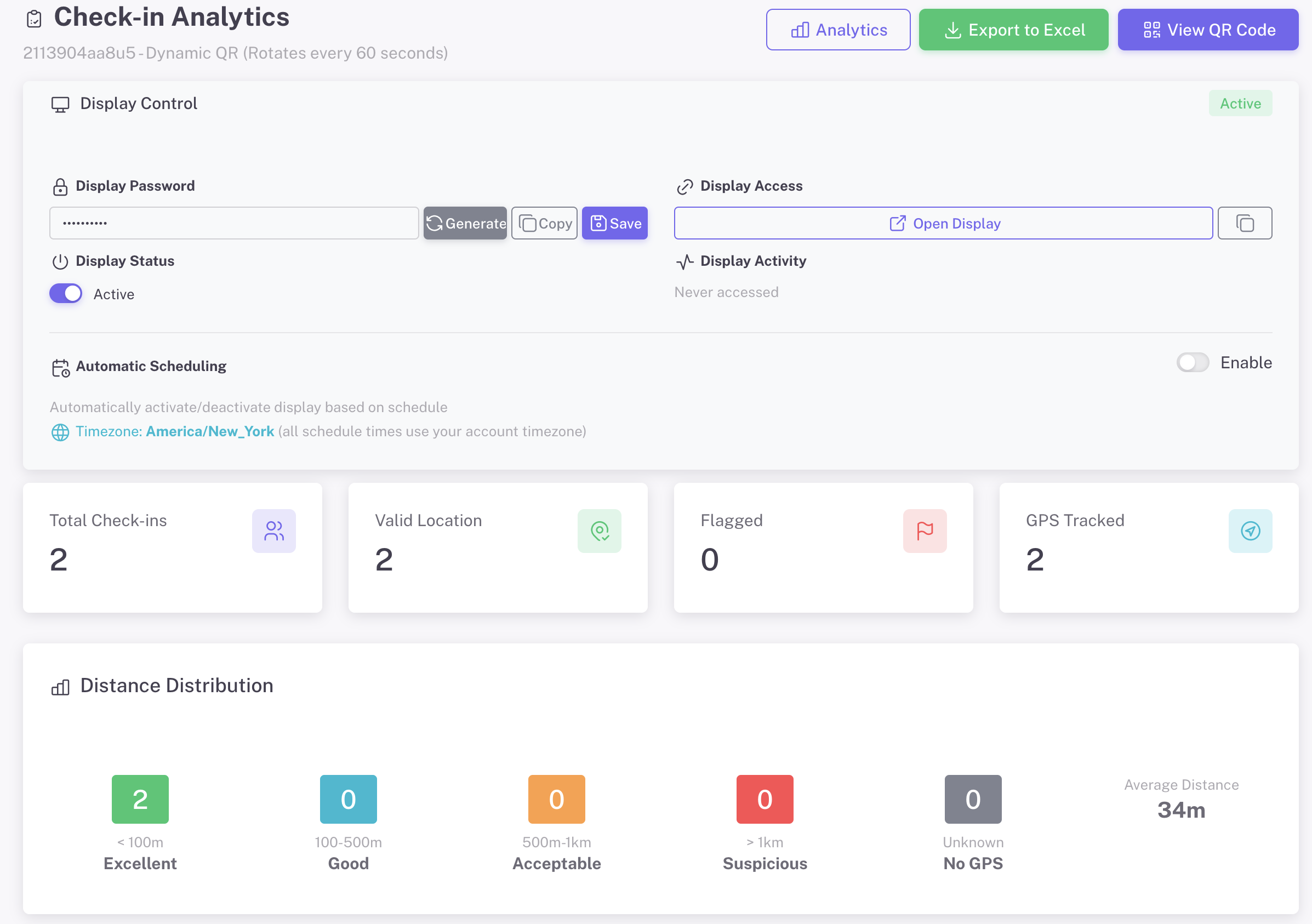Click the people icon on Total Check-ins card

pos(274,531)
